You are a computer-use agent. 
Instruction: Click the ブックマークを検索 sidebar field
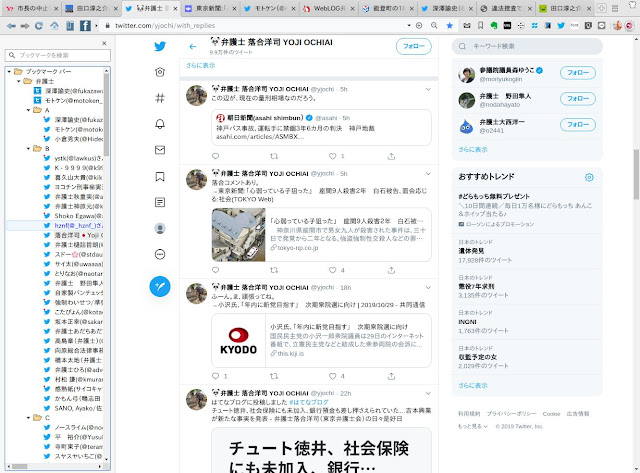pyautogui.click(x=58, y=55)
